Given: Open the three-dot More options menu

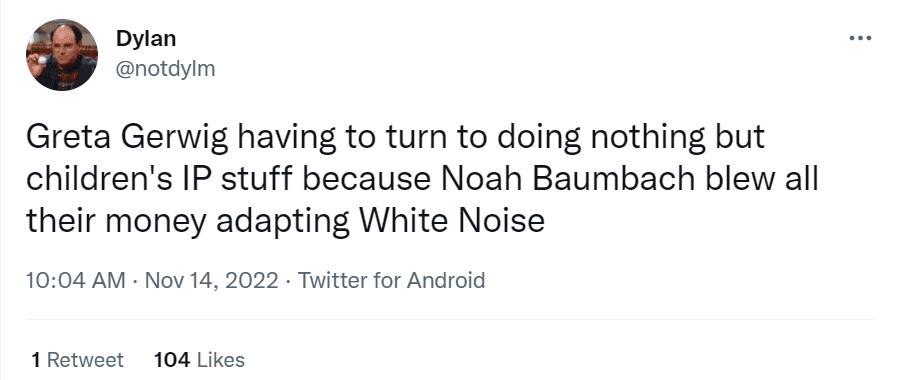Looking at the screenshot, I should coord(860,39).
